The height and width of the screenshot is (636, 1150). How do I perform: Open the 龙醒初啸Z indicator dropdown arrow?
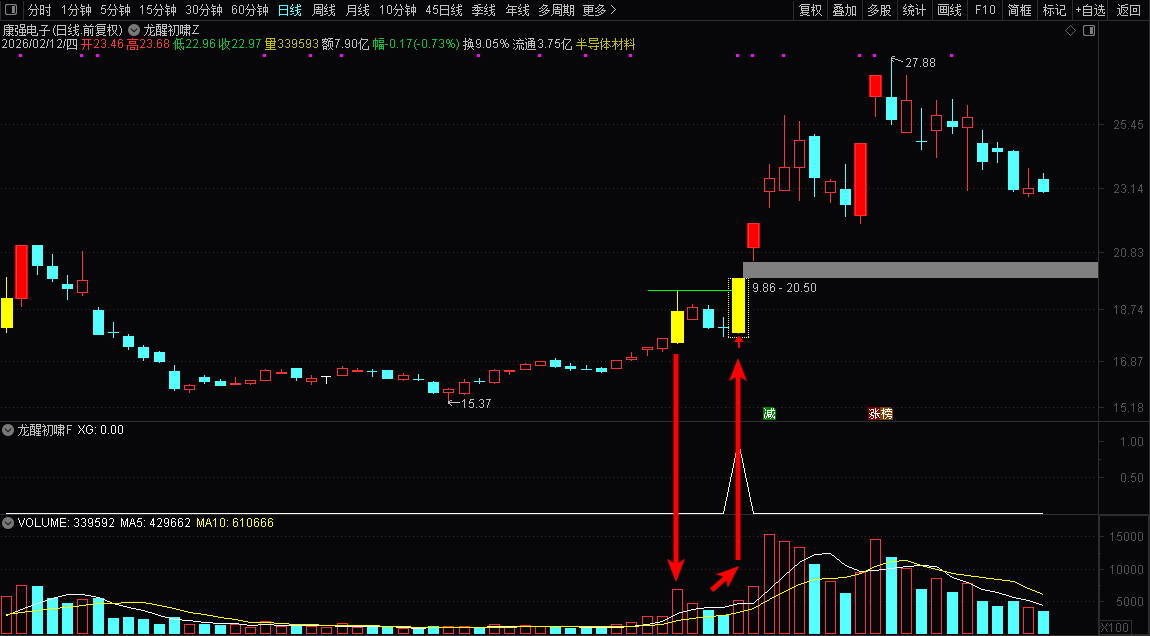click(x=134, y=31)
